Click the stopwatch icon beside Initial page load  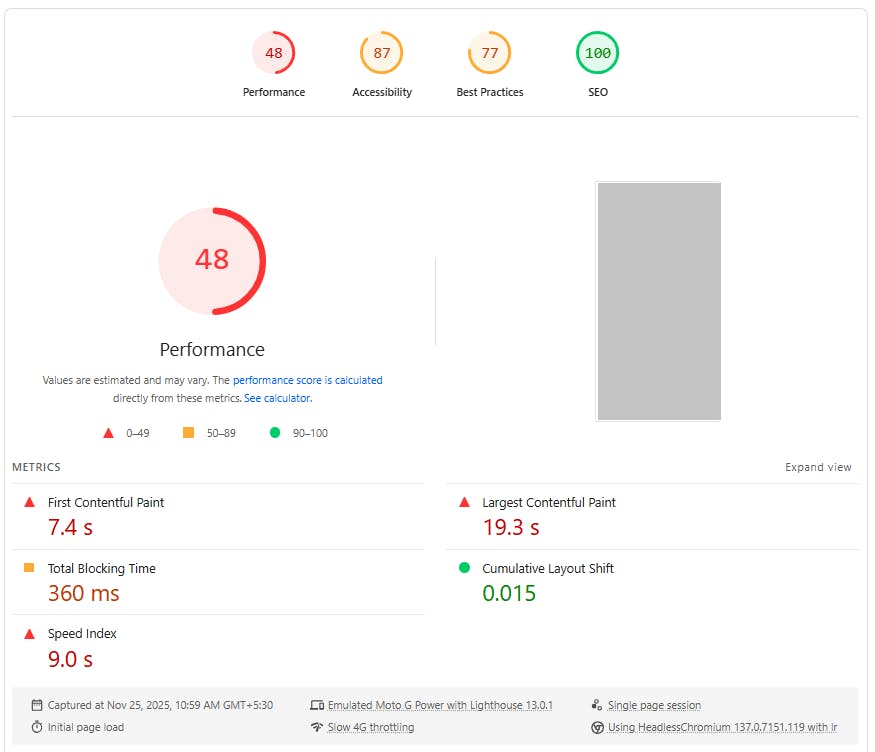[35, 727]
